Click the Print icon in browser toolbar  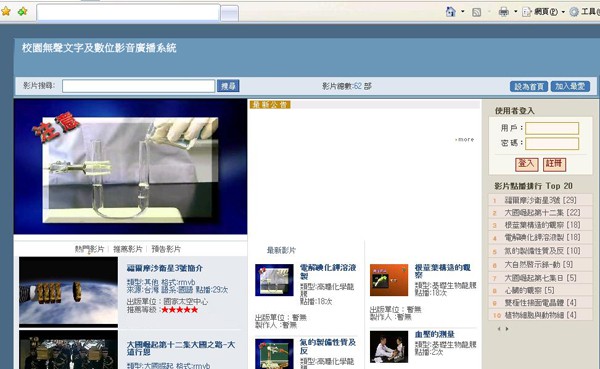504,12
